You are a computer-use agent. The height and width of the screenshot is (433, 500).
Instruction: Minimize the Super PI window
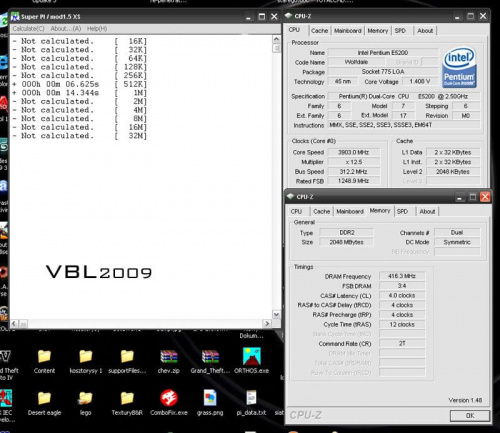click(x=248, y=17)
